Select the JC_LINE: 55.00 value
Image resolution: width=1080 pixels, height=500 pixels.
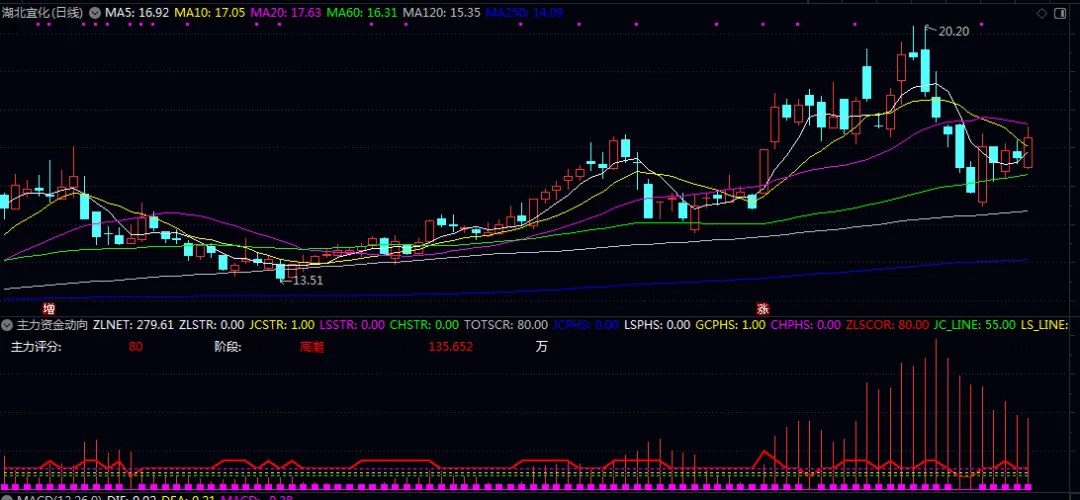click(975, 324)
